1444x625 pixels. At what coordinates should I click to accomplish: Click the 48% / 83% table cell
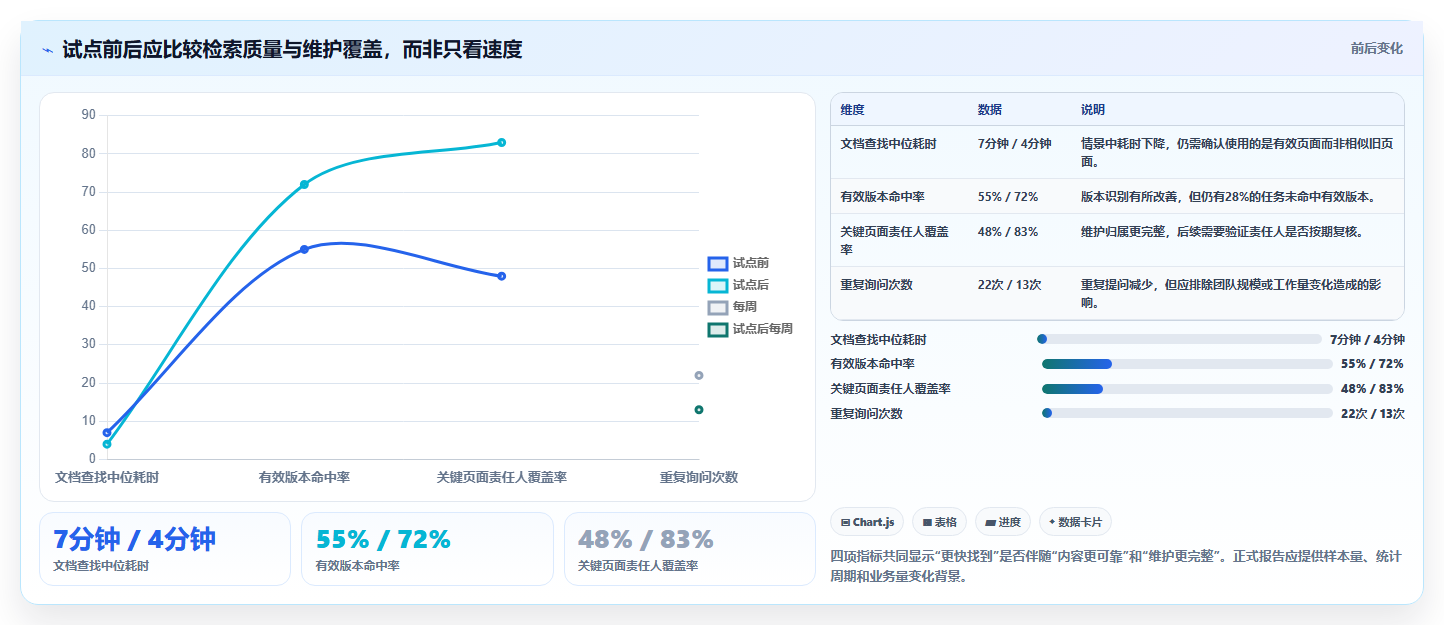[1008, 232]
